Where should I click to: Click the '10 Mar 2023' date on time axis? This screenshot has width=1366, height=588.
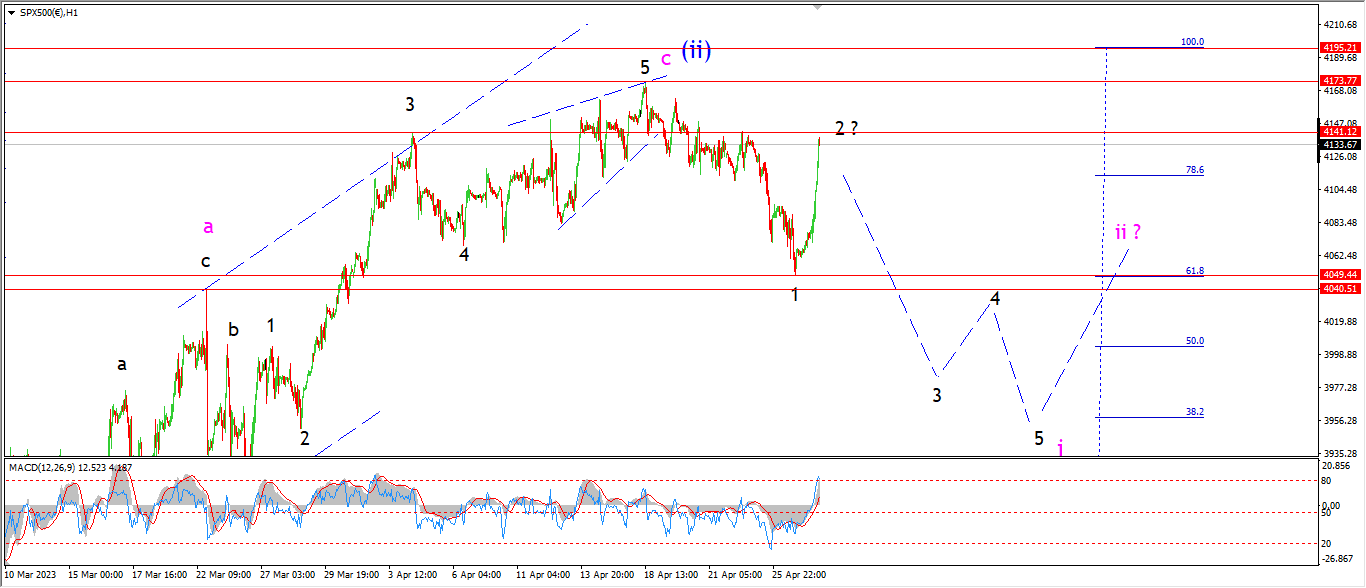click(x=31, y=575)
